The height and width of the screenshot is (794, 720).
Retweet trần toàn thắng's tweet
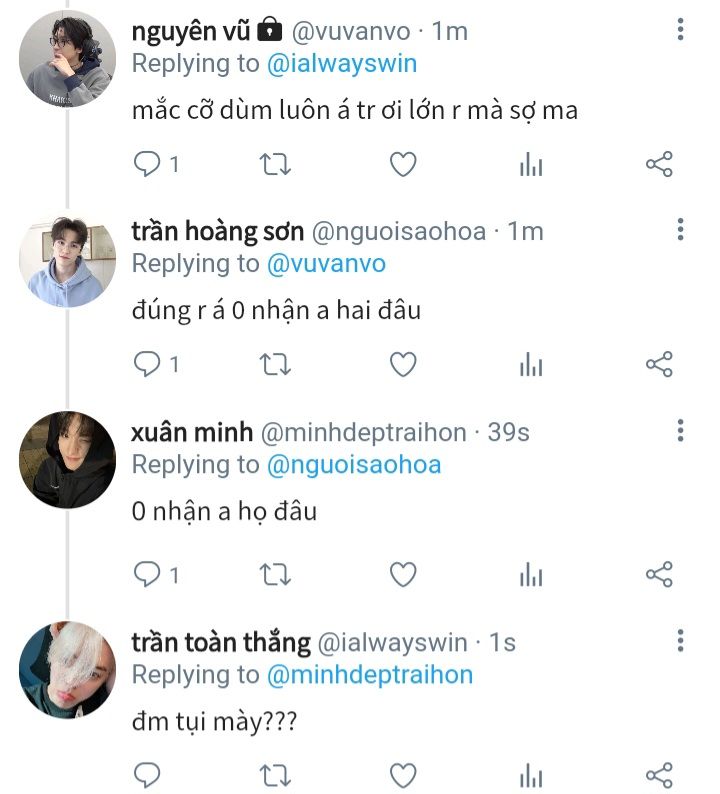pos(275,774)
